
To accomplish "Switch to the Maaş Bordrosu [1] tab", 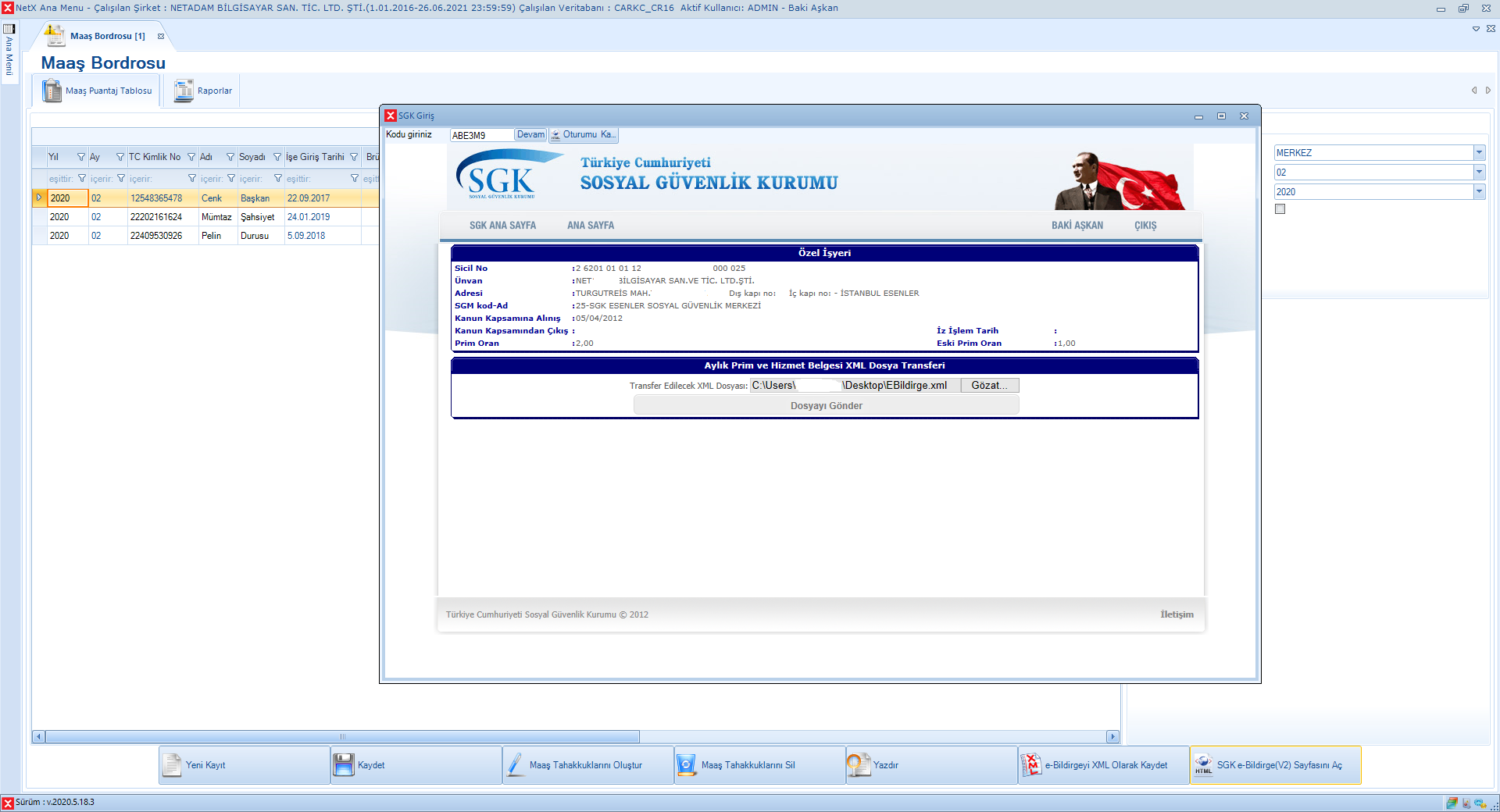I will tap(108, 36).
